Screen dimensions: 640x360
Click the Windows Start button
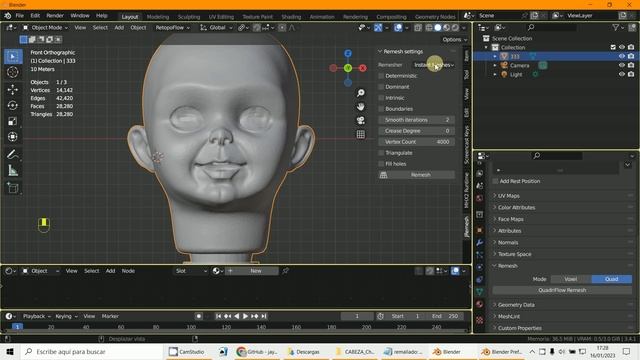pos(10,351)
